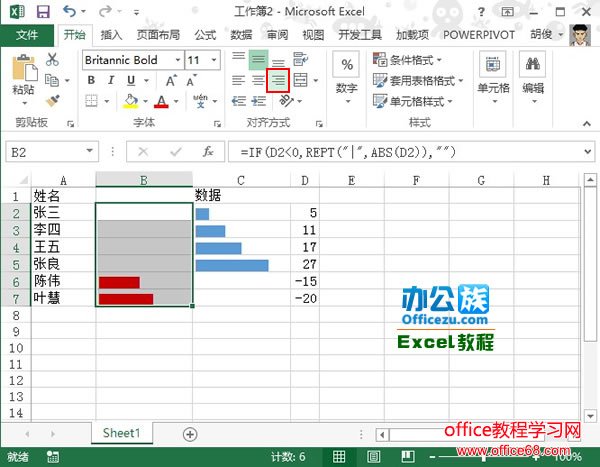
Task: Open the font name dropdown Britannic Bold
Action: [x=178, y=60]
